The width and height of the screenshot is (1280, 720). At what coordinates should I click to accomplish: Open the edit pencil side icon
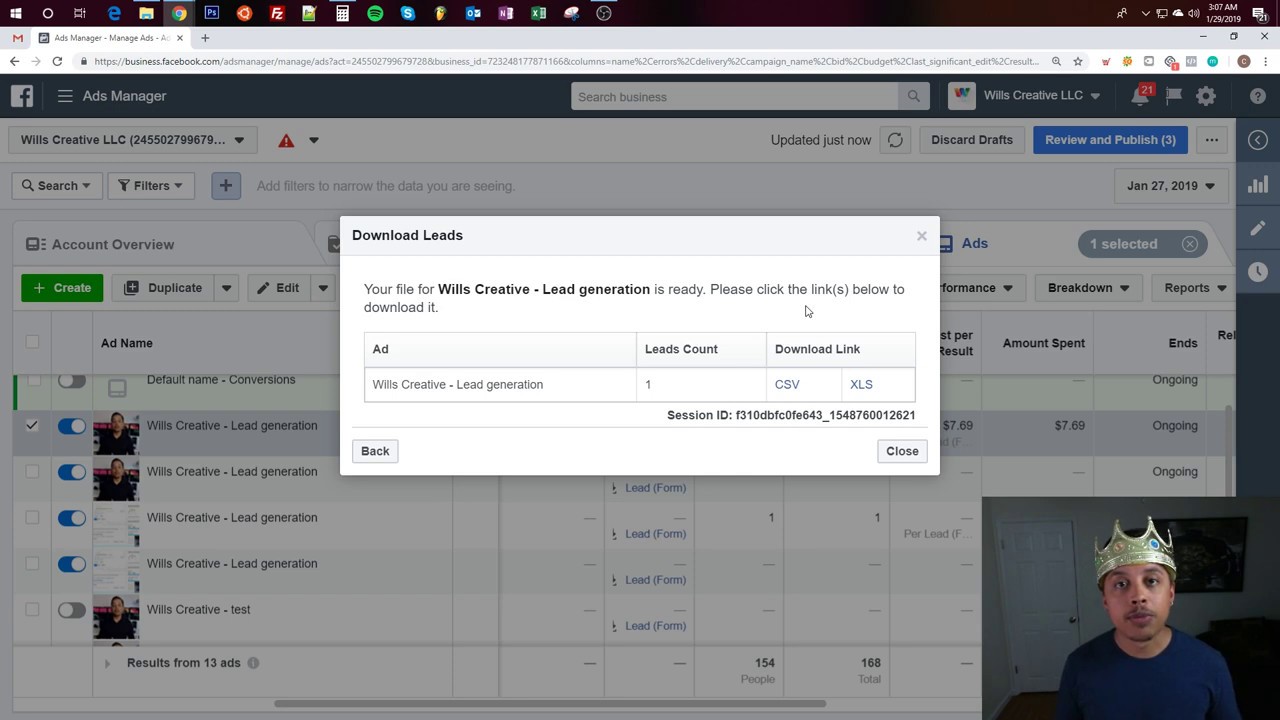(1258, 229)
